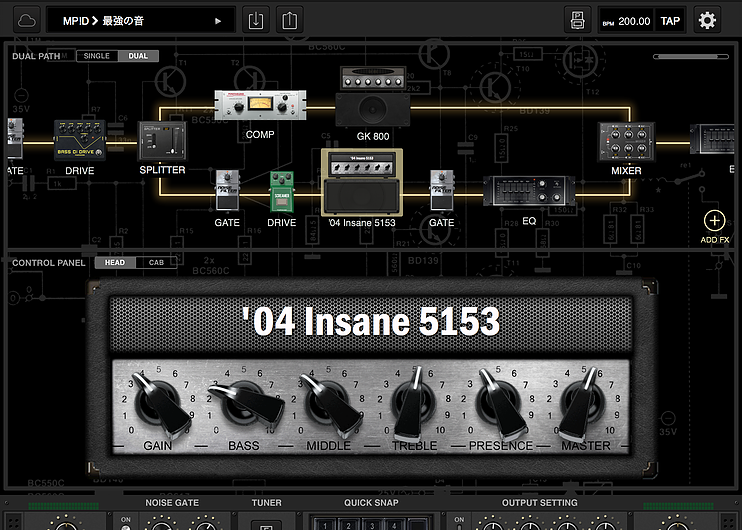The height and width of the screenshot is (530, 742).
Task: Open settings with the gear icon
Action: (707, 20)
